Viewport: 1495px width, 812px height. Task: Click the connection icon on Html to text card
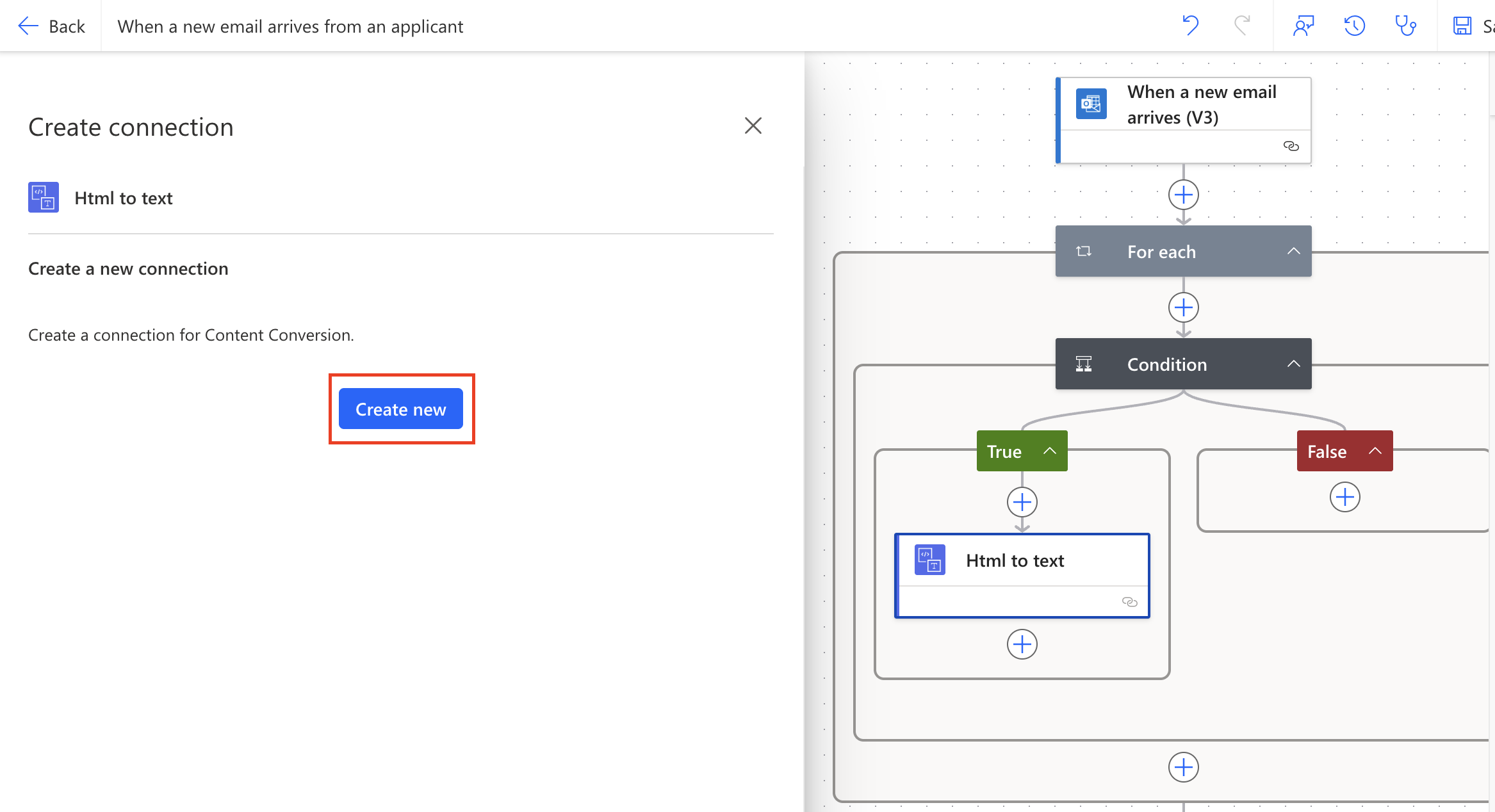[1129, 601]
